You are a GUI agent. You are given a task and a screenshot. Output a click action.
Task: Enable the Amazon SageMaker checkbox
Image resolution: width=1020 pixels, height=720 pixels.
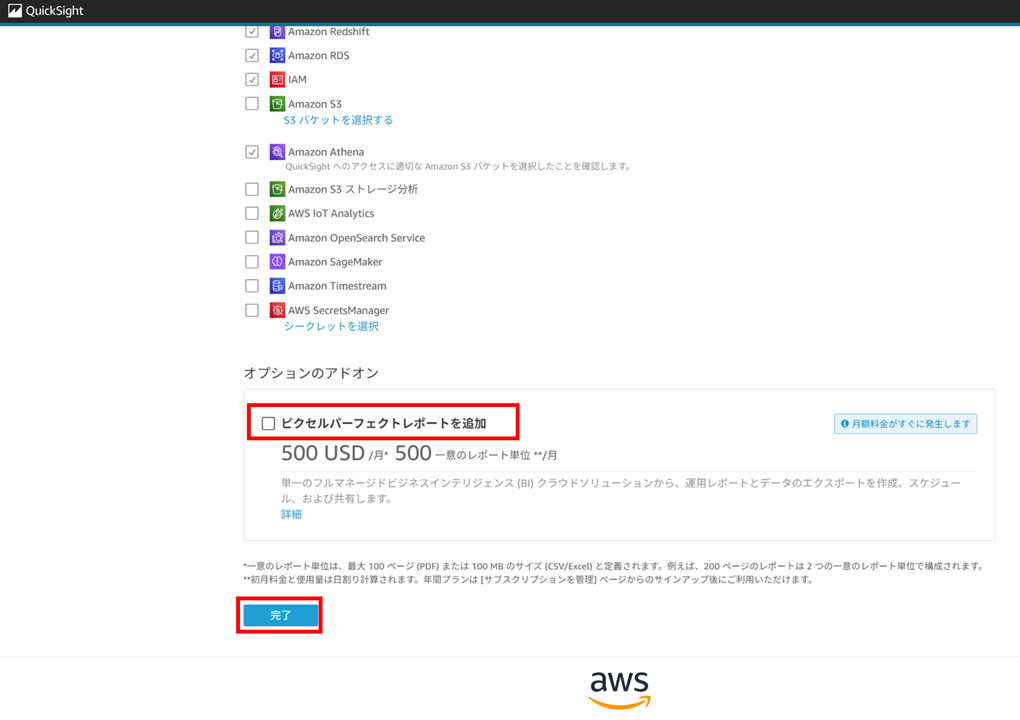click(252, 261)
